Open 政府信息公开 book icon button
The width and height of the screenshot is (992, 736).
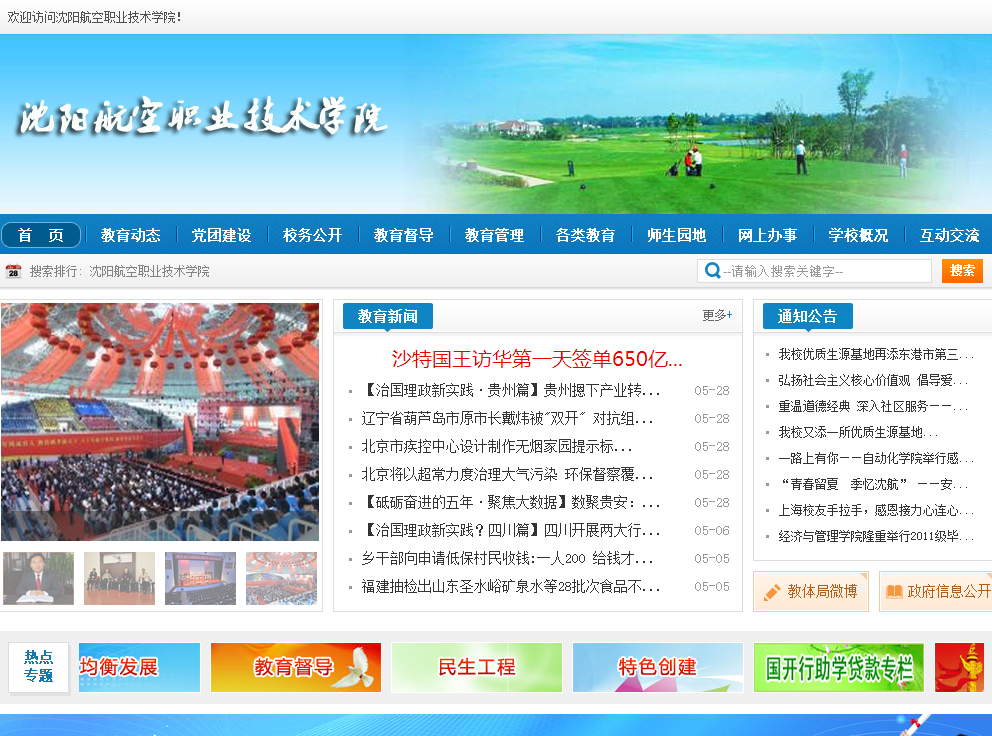coord(936,591)
